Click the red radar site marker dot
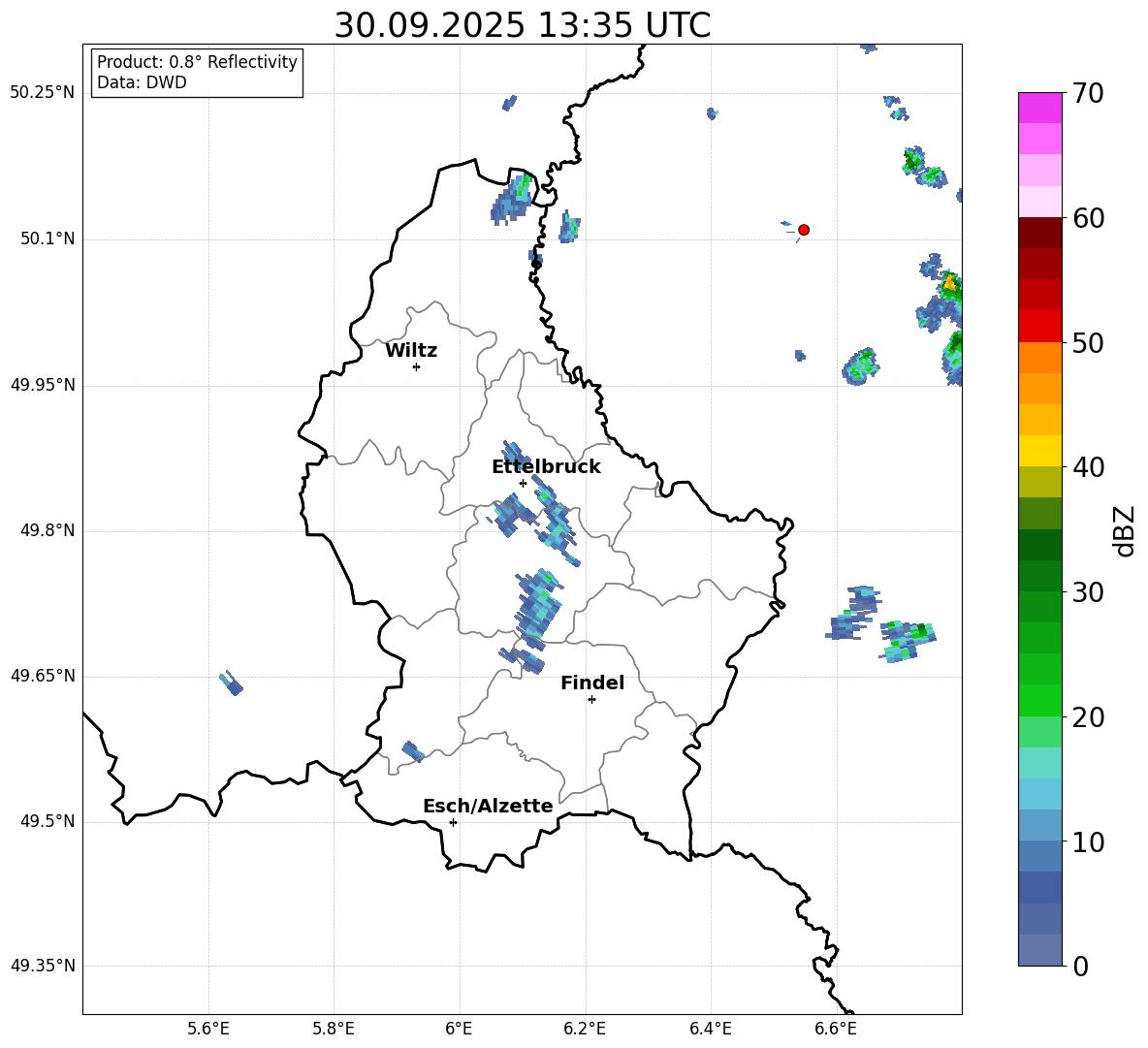The height and width of the screenshot is (1048, 1148). click(803, 230)
